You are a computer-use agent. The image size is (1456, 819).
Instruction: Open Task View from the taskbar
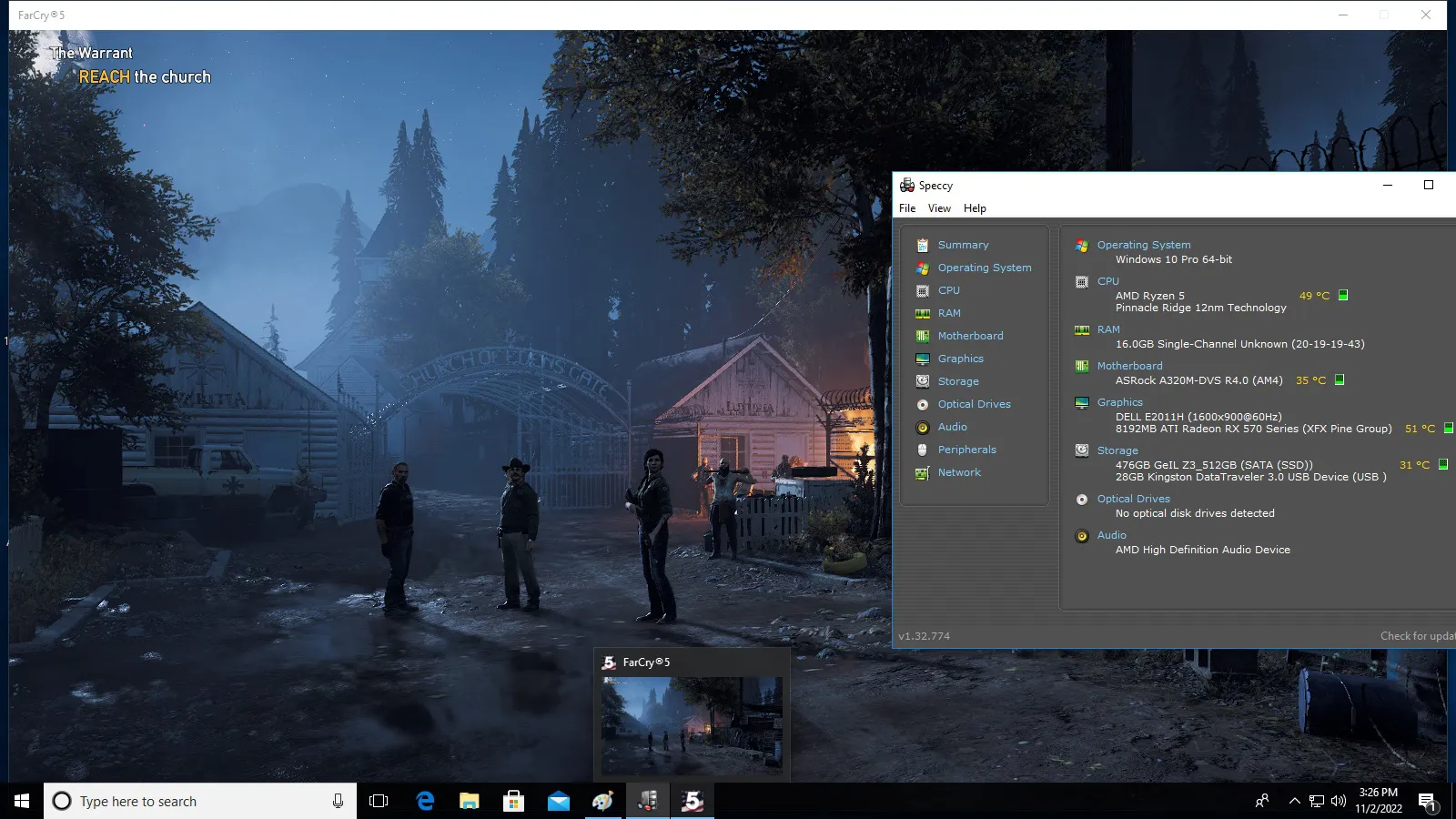pyautogui.click(x=379, y=801)
